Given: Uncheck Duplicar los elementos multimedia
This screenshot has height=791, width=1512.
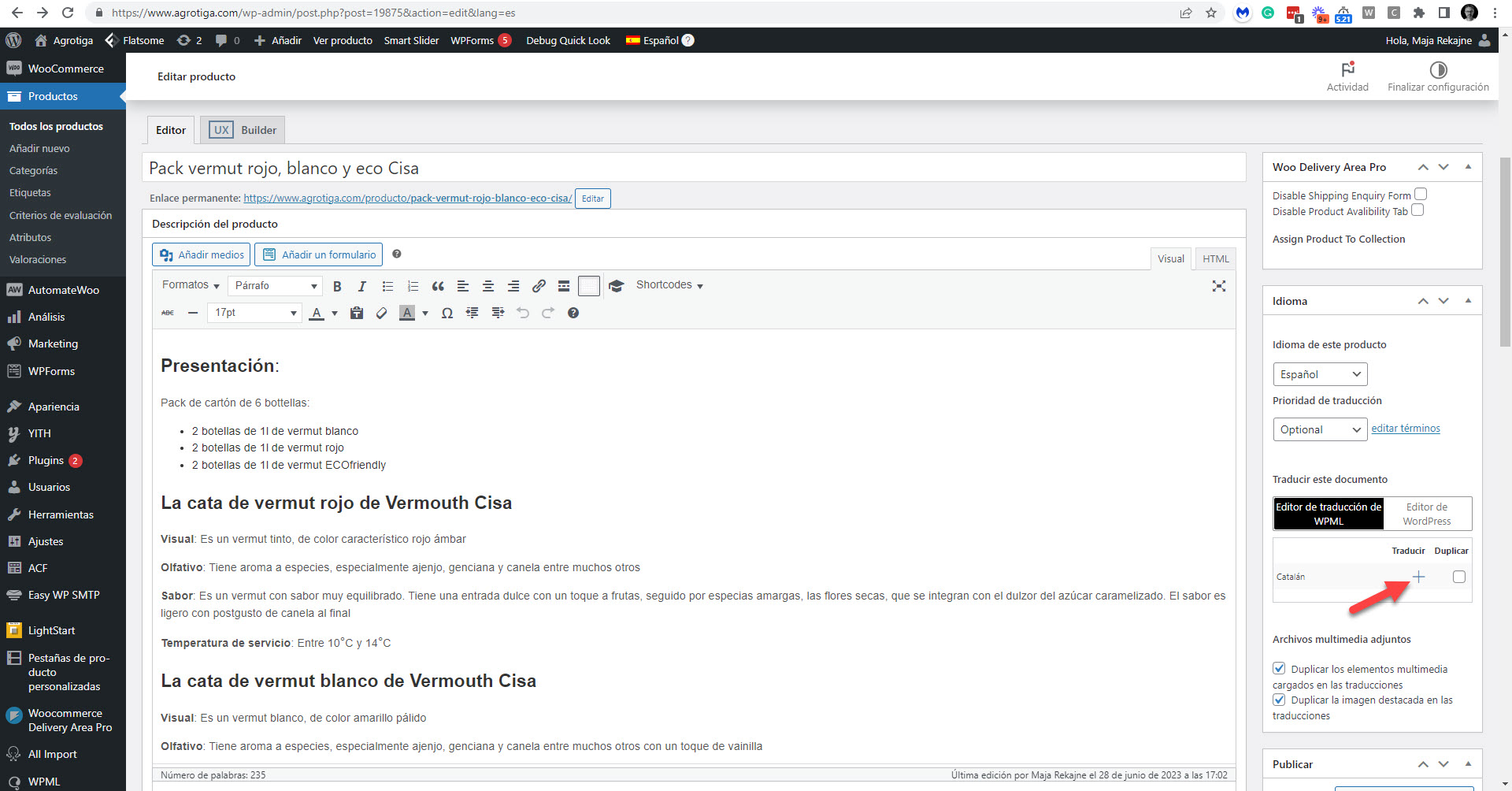Looking at the screenshot, I should tap(1280, 668).
